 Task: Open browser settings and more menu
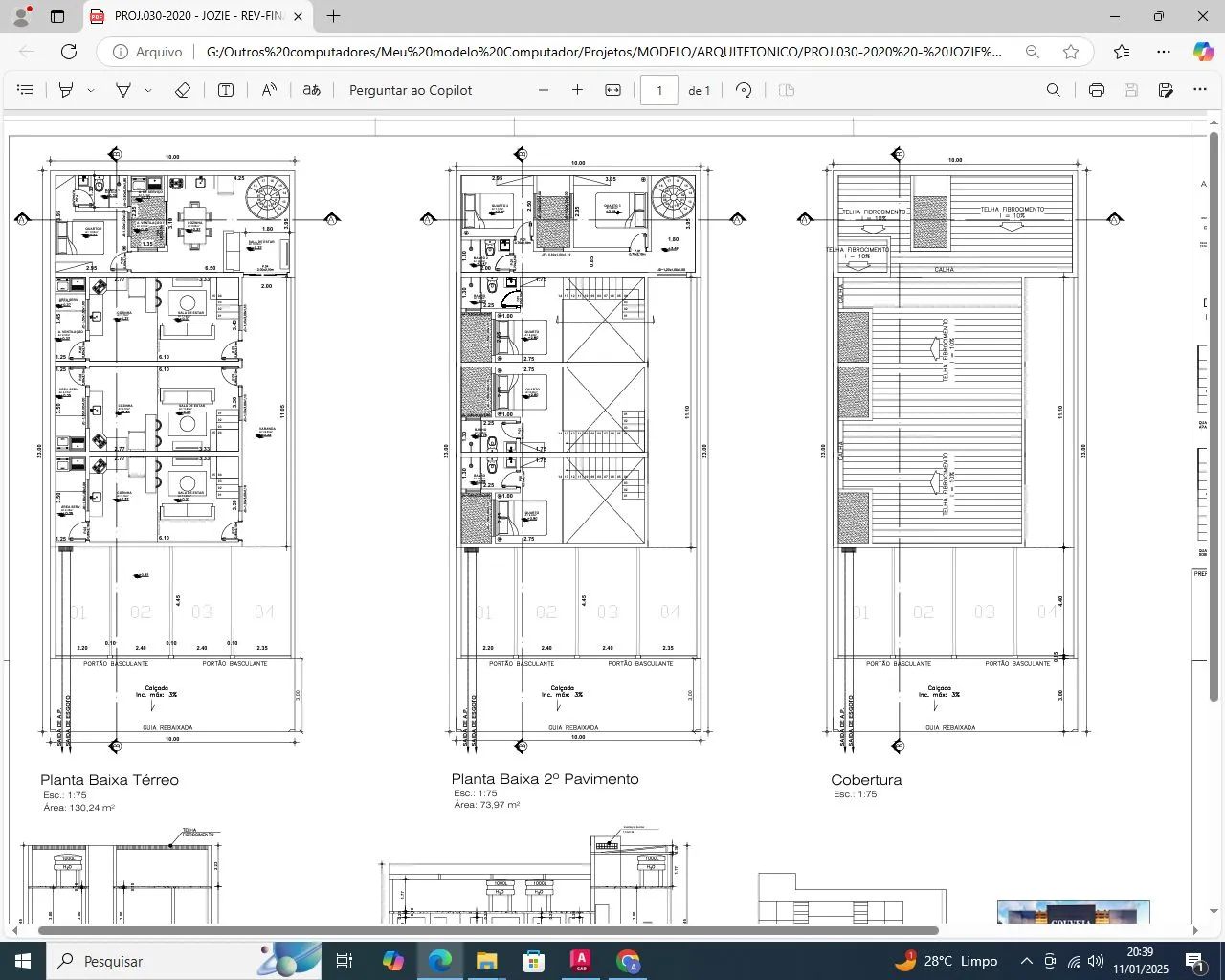tap(1164, 52)
